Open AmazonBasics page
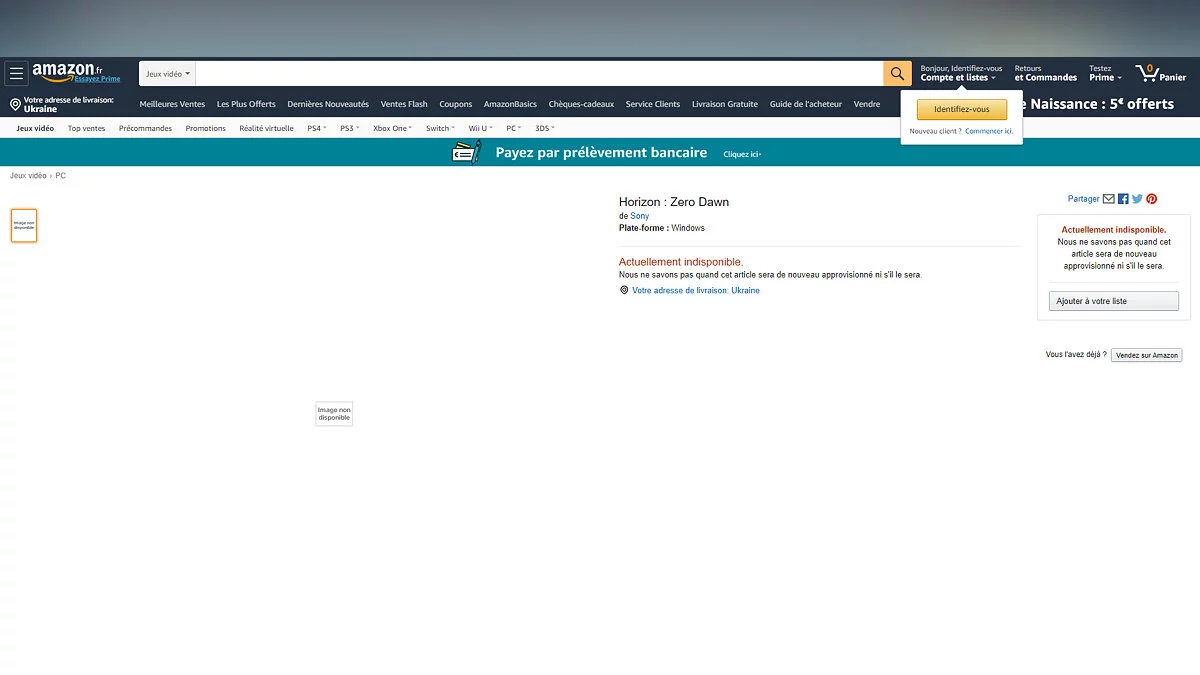 [510, 104]
